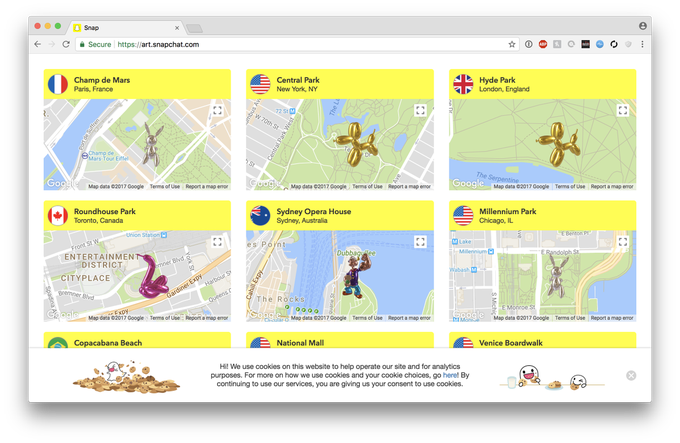The height and width of the screenshot is (443, 680).
Task: Click the Chrome profile avatar icon
Action: 642,26
